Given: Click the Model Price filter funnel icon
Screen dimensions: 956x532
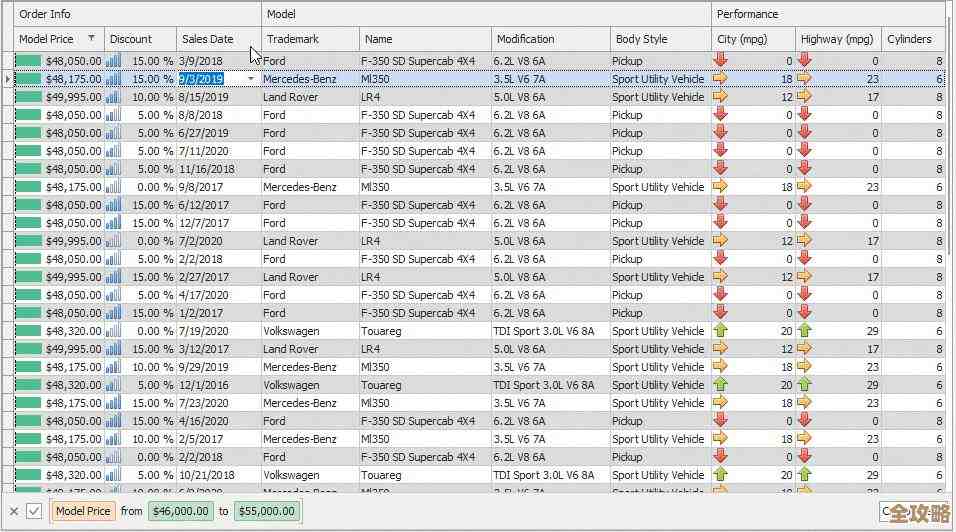Looking at the screenshot, I should coord(92,39).
